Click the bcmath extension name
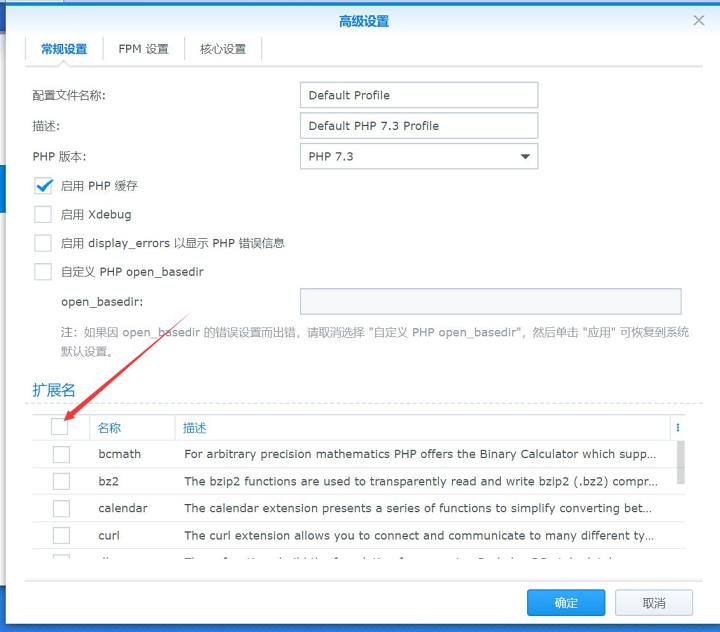This screenshot has width=720, height=632. pos(119,454)
